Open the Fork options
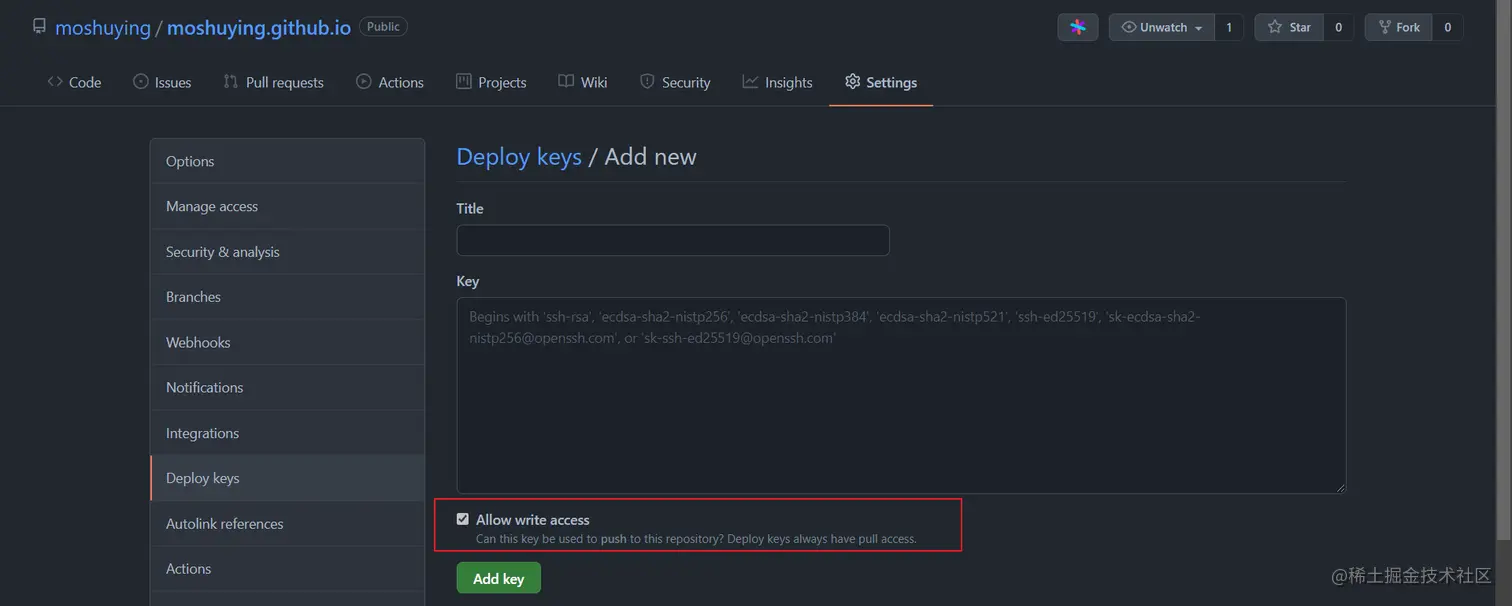The height and width of the screenshot is (606, 1512). [1398, 27]
